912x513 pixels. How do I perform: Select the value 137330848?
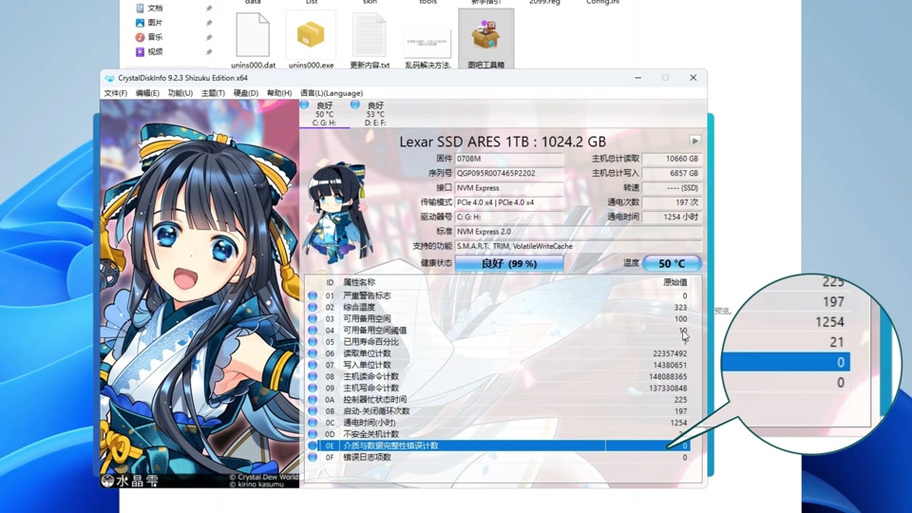click(668, 388)
